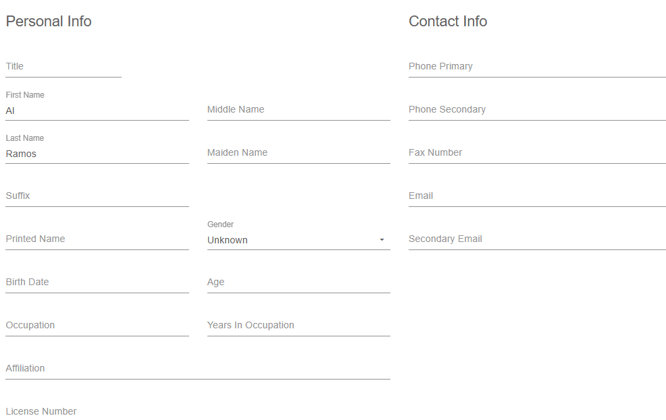Select the Birth Date field
This screenshot has width=666, height=420.
(97, 282)
